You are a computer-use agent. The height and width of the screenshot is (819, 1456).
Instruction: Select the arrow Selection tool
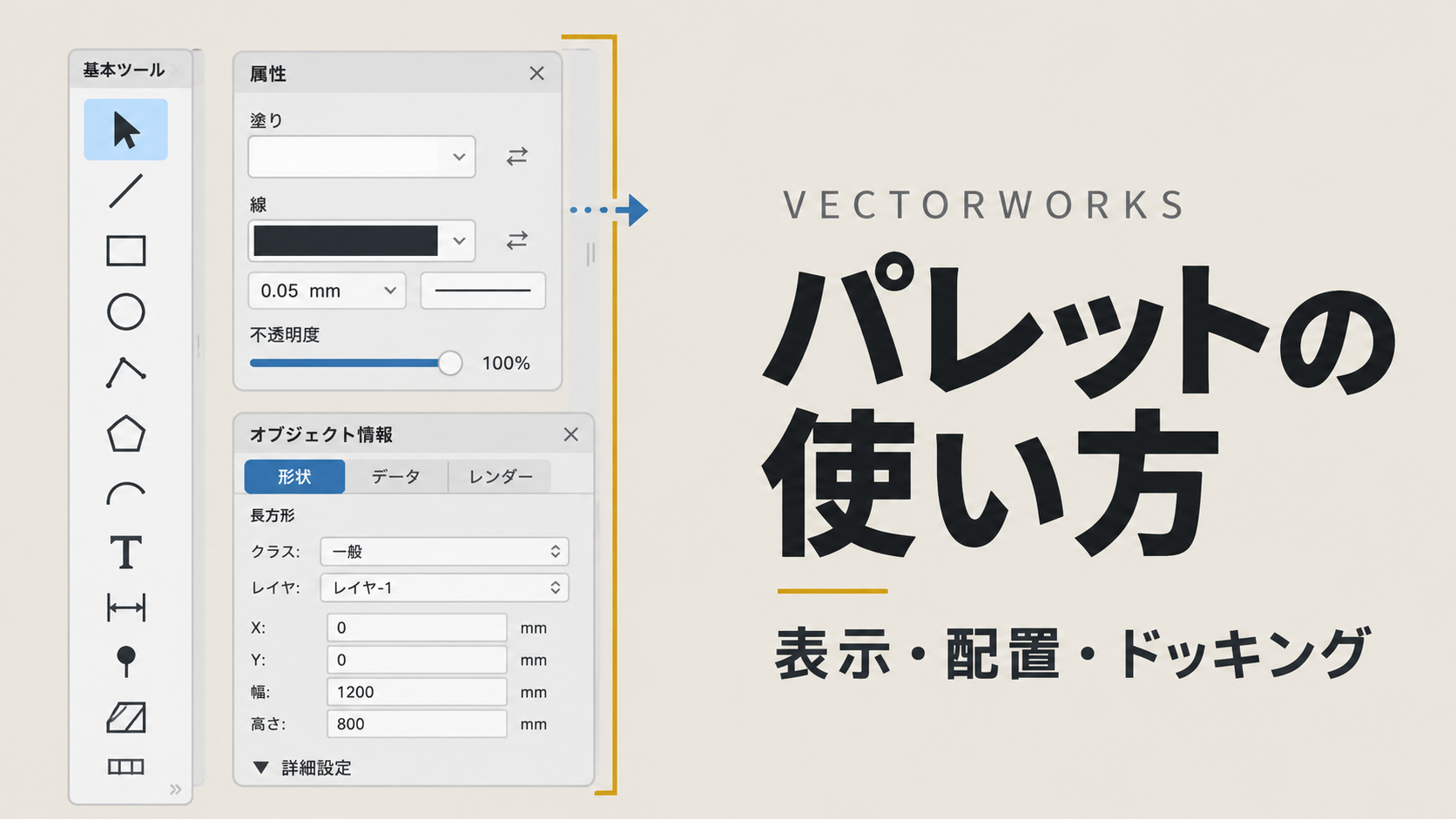[125, 130]
